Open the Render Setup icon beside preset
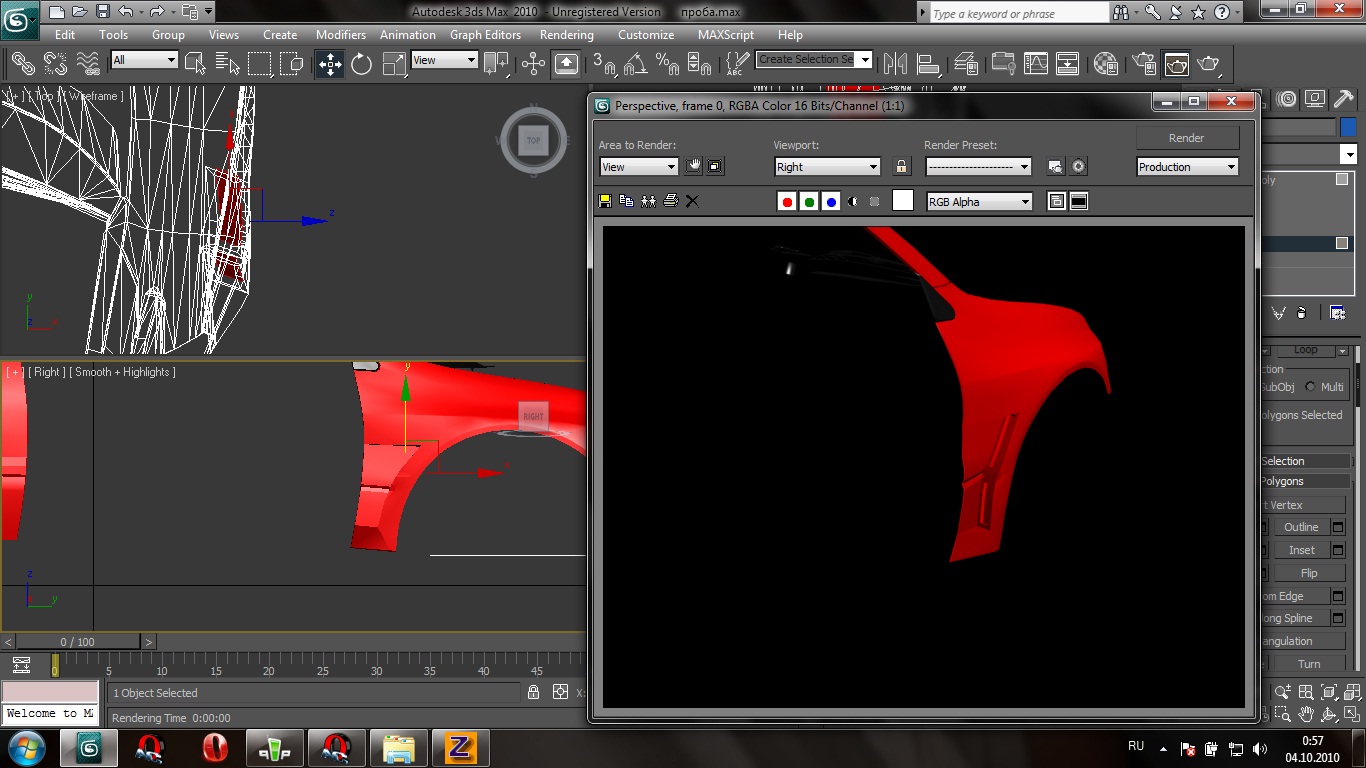The width and height of the screenshot is (1366, 768). tap(1056, 167)
